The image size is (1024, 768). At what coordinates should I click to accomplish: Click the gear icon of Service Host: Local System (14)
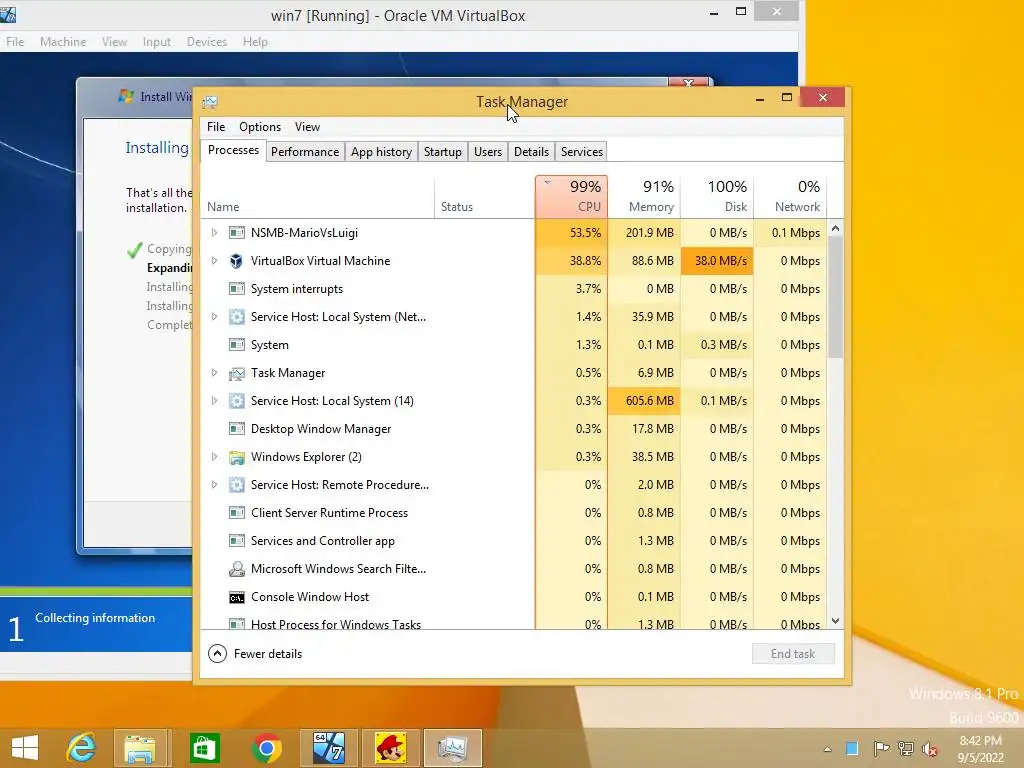pos(236,401)
